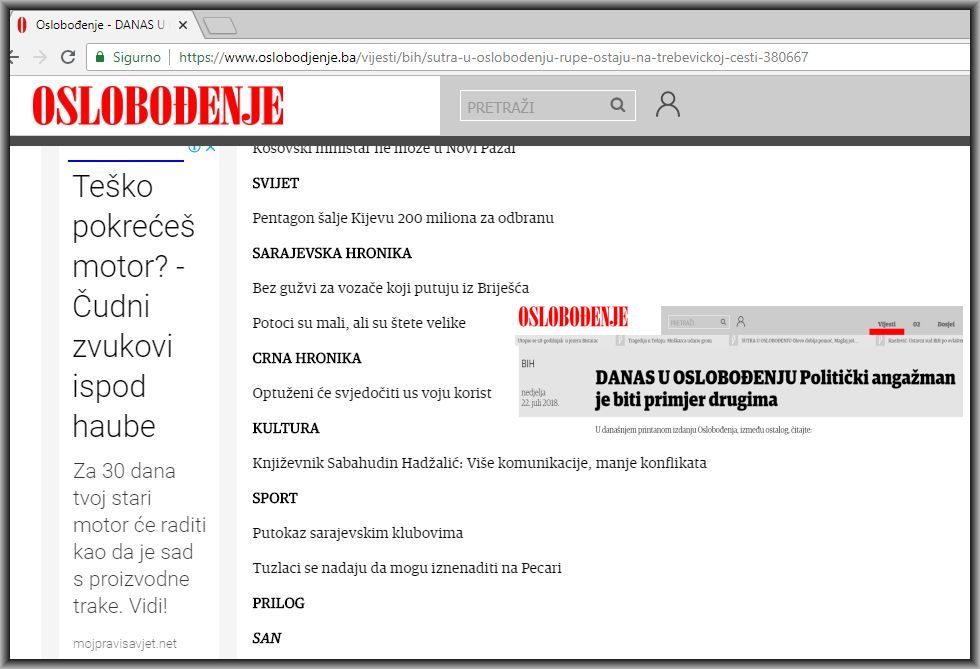
Task: Click the browser back arrow
Action: (14, 58)
